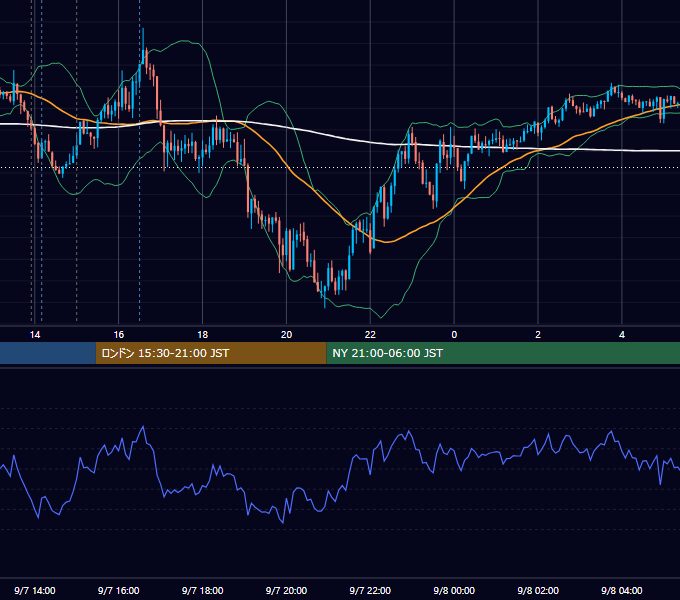Click the NY 21:00-06:00 JST session bar
This screenshot has height=600, width=680.
coord(503,353)
